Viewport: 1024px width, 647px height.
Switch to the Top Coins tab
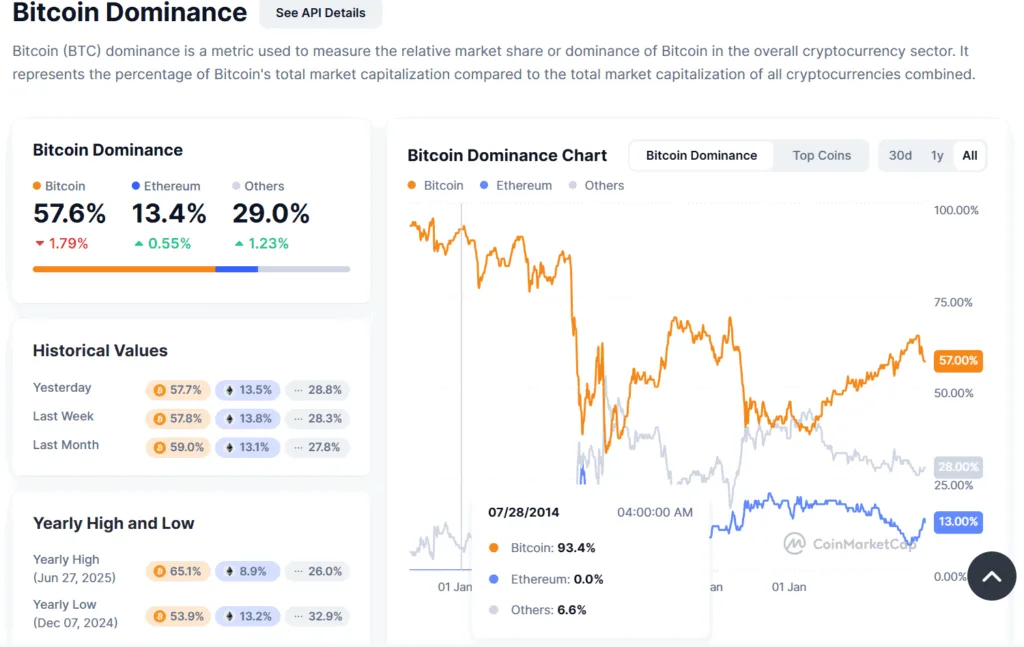821,155
